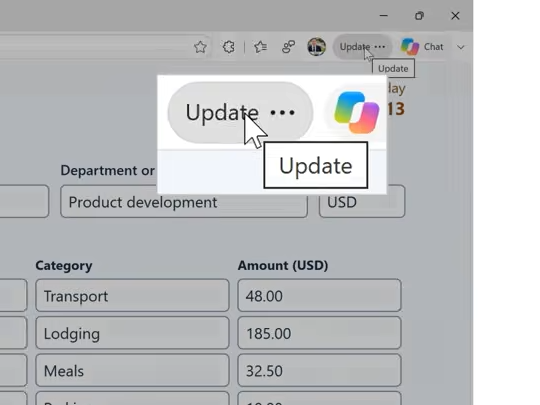The width and height of the screenshot is (540, 405).
Task: Click the favorites star icon in address bar
Action: [200, 47]
